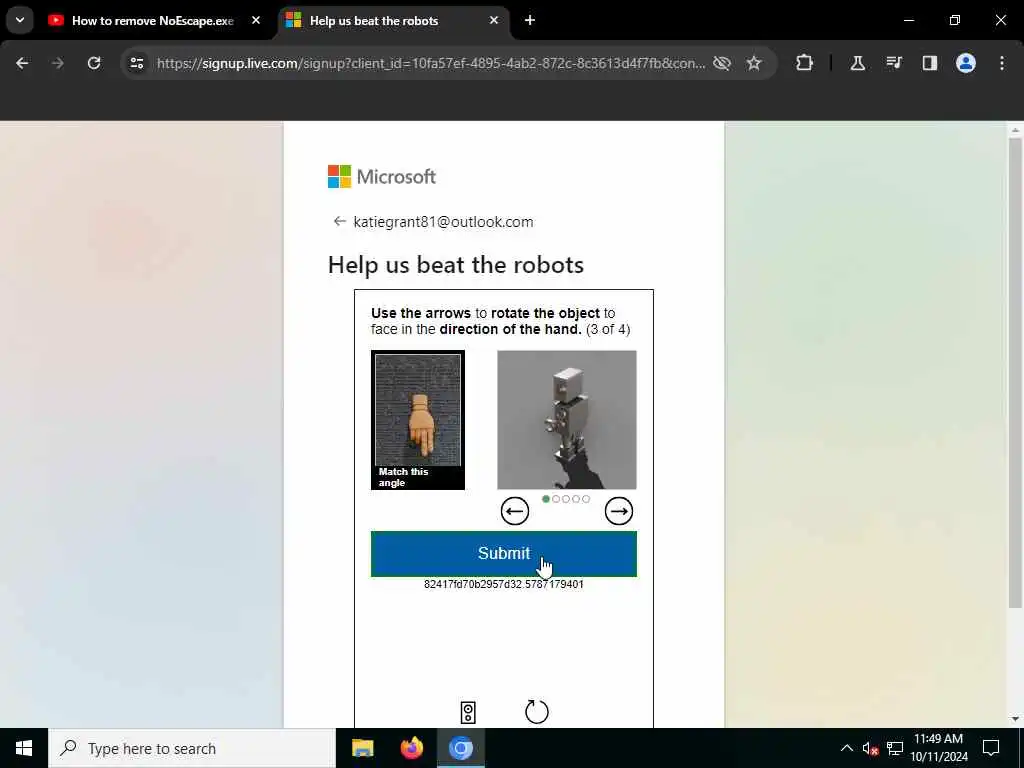This screenshot has height=768, width=1024.
Task: Select the first green rotation dot
Action: tap(546, 499)
